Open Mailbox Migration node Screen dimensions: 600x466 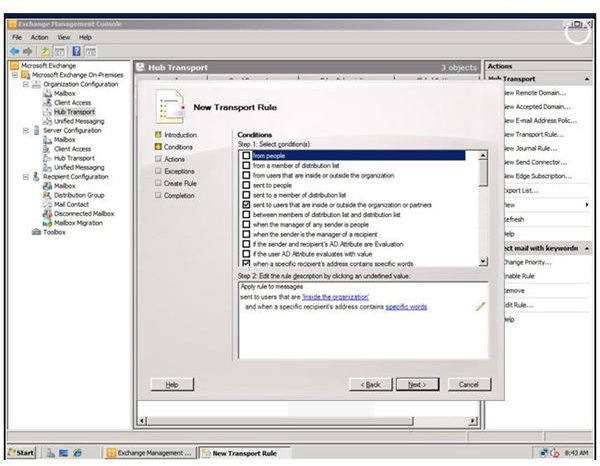pyautogui.click(x=78, y=223)
